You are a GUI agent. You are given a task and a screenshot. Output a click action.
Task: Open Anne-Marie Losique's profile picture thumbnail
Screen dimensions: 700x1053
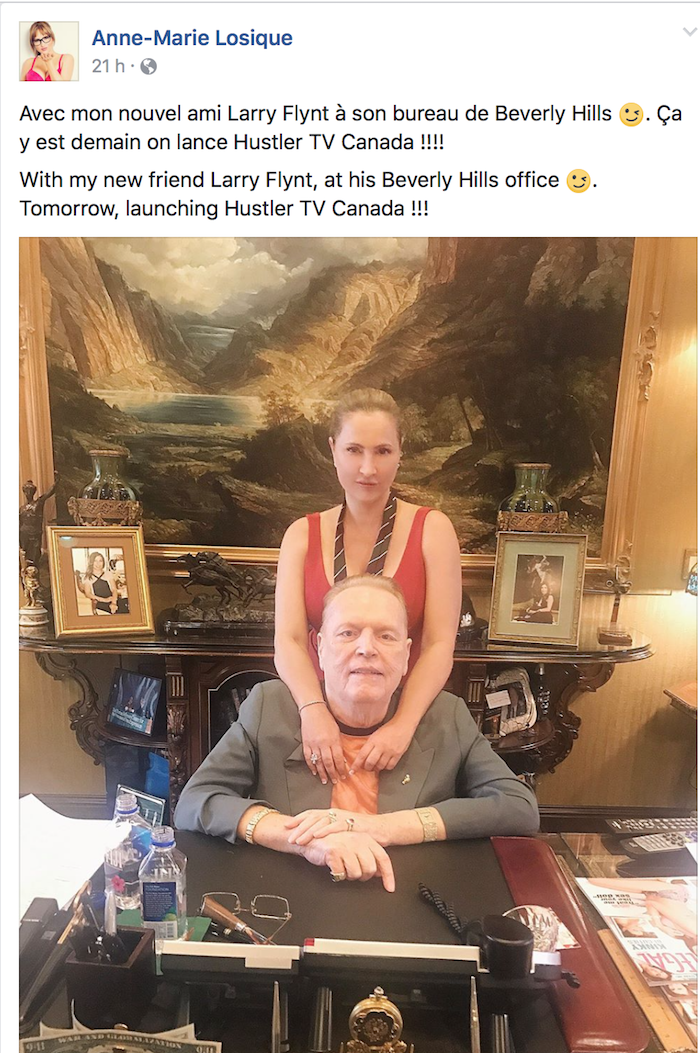click(49, 52)
